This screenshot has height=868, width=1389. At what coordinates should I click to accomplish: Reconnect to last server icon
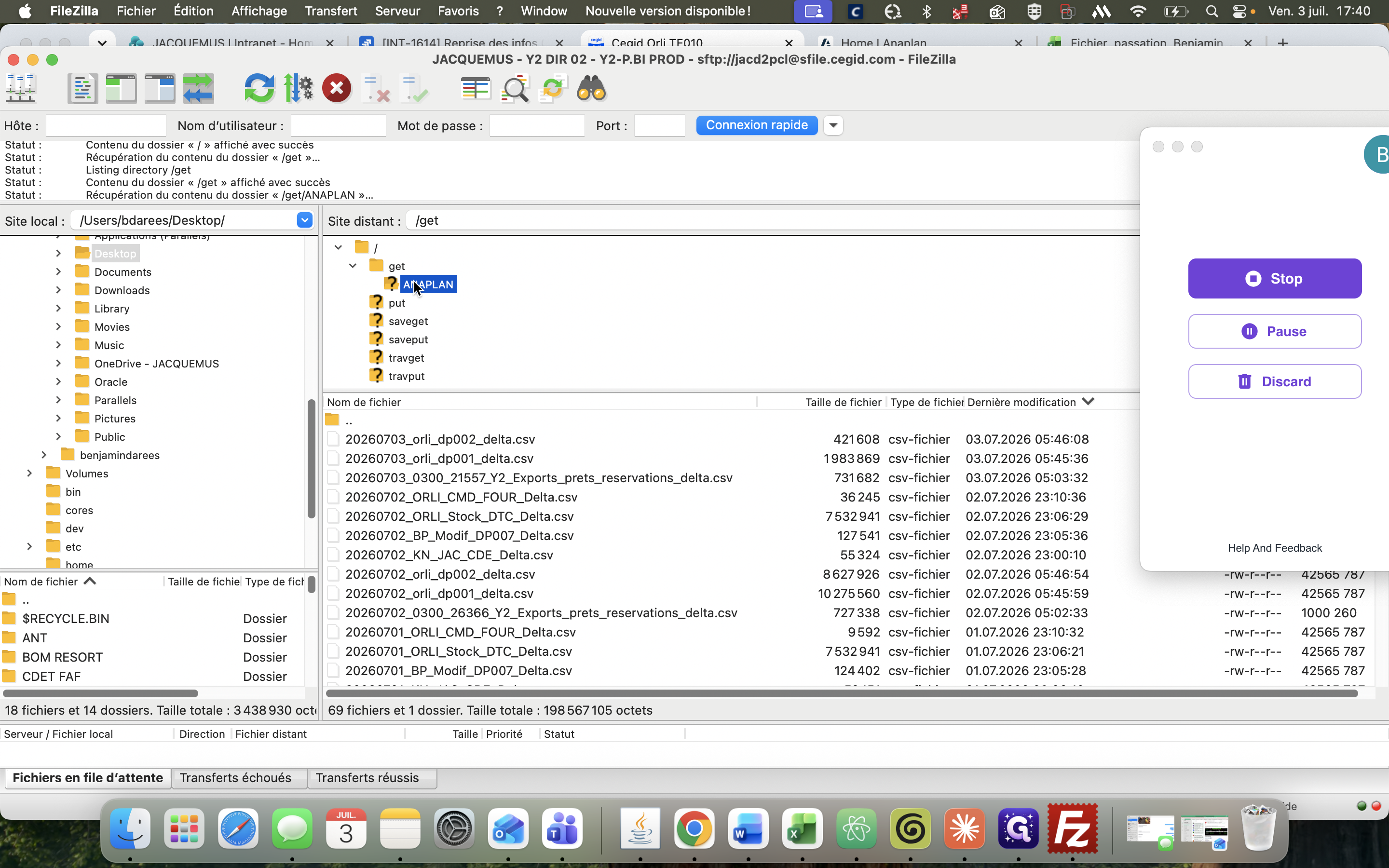tap(414, 89)
